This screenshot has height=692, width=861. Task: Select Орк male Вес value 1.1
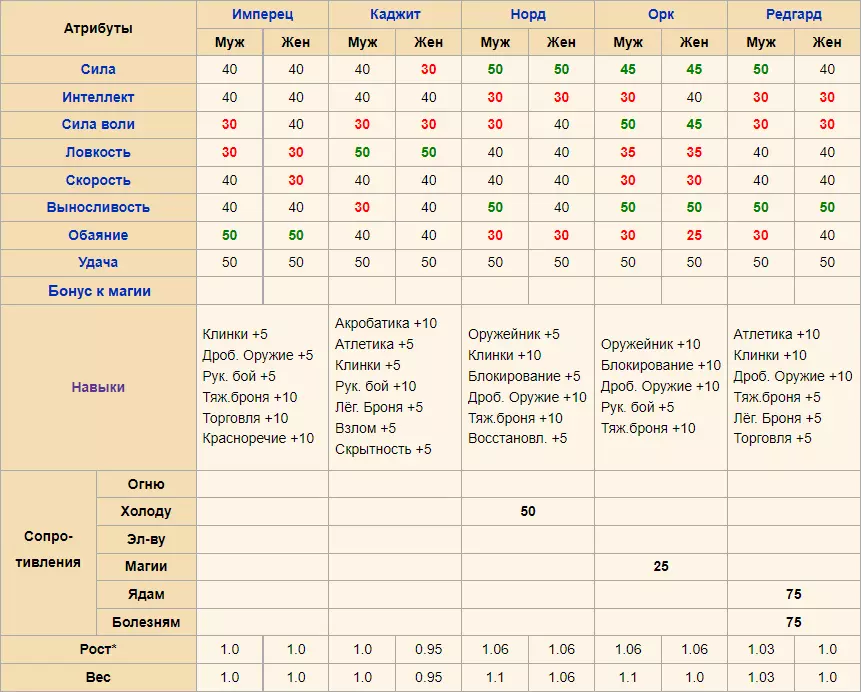pyautogui.click(x=628, y=677)
